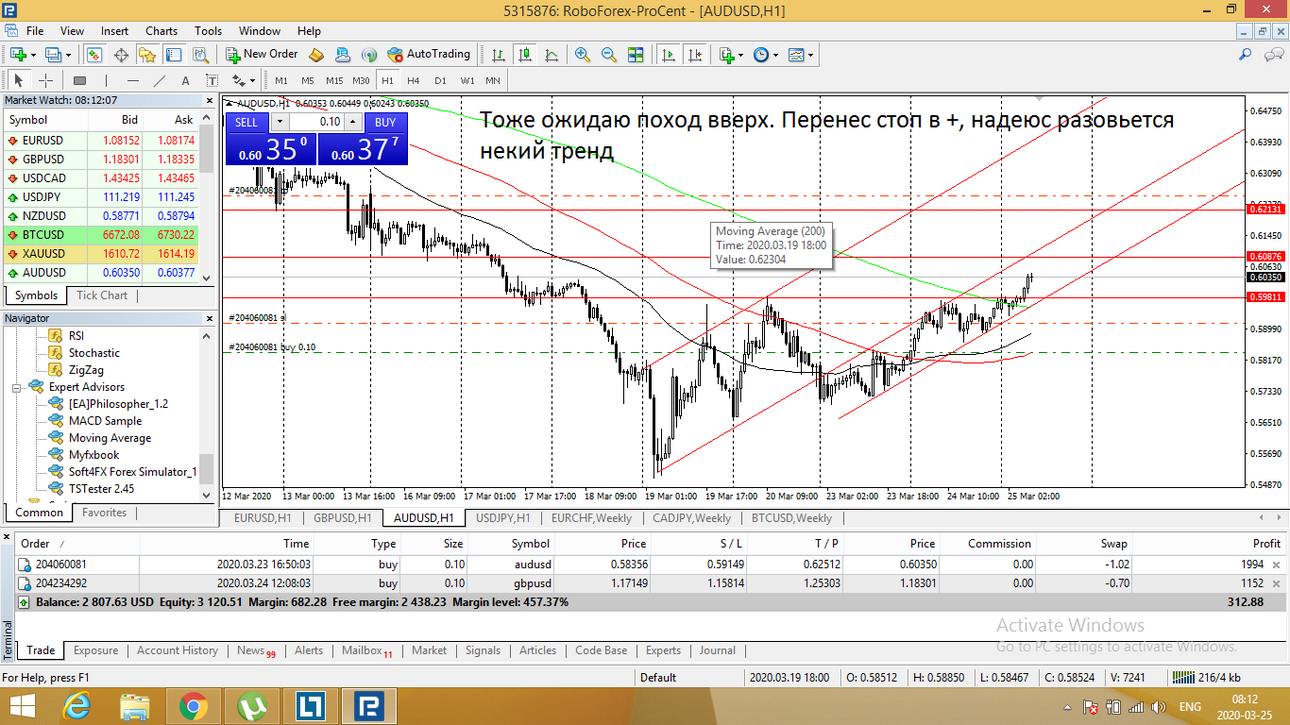
Task: Tile chart windows icon
Action: pyautogui.click(x=634, y=54)
